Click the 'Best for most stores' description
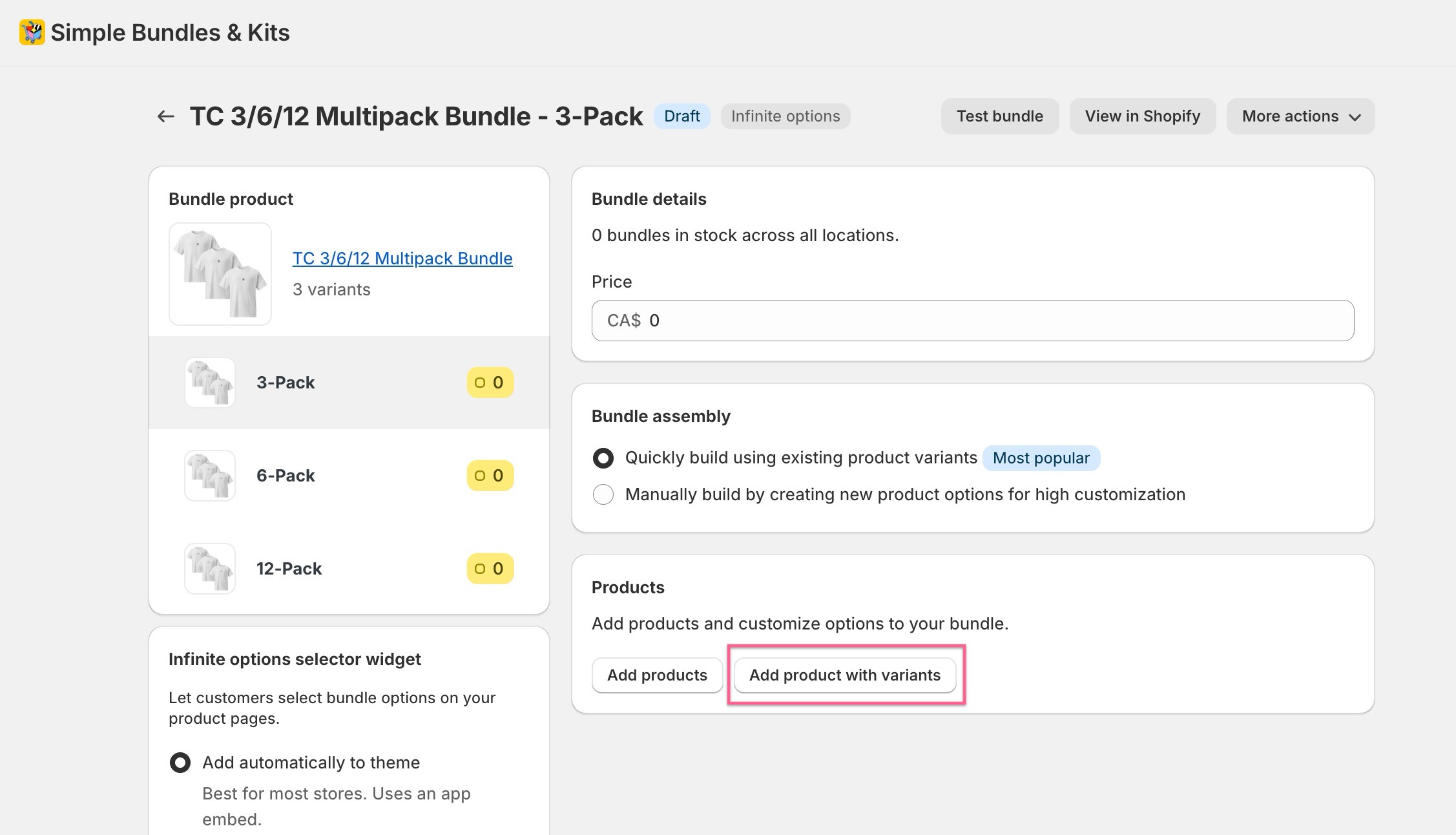The height and width of the screenshot is (835, 1456). coord(337,807)
